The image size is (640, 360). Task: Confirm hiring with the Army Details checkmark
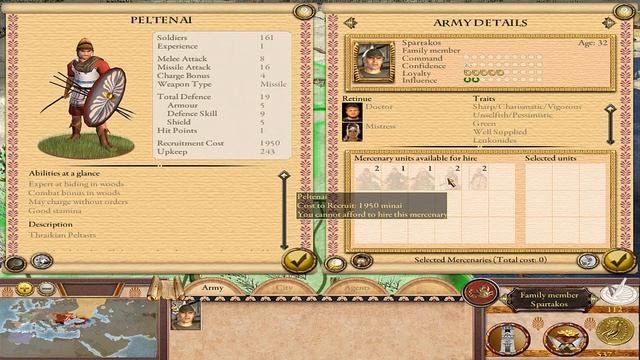pos(619,261)
